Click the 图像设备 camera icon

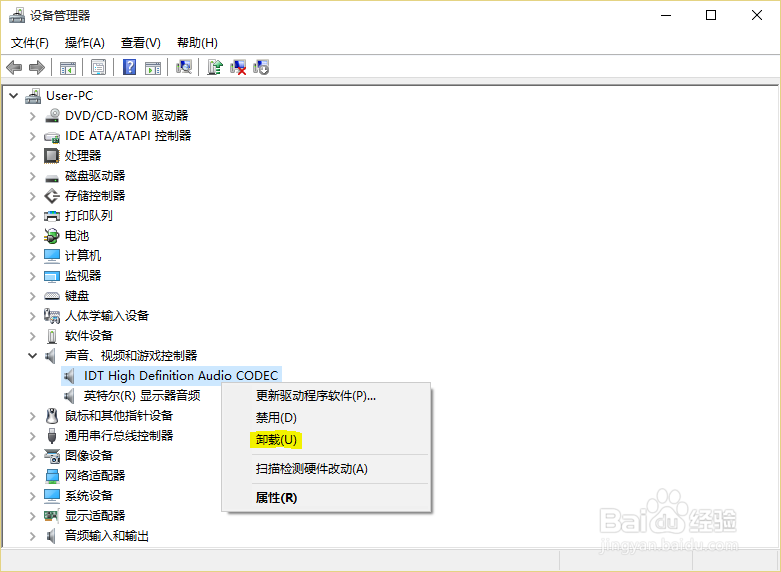click(x=52, y=456)
